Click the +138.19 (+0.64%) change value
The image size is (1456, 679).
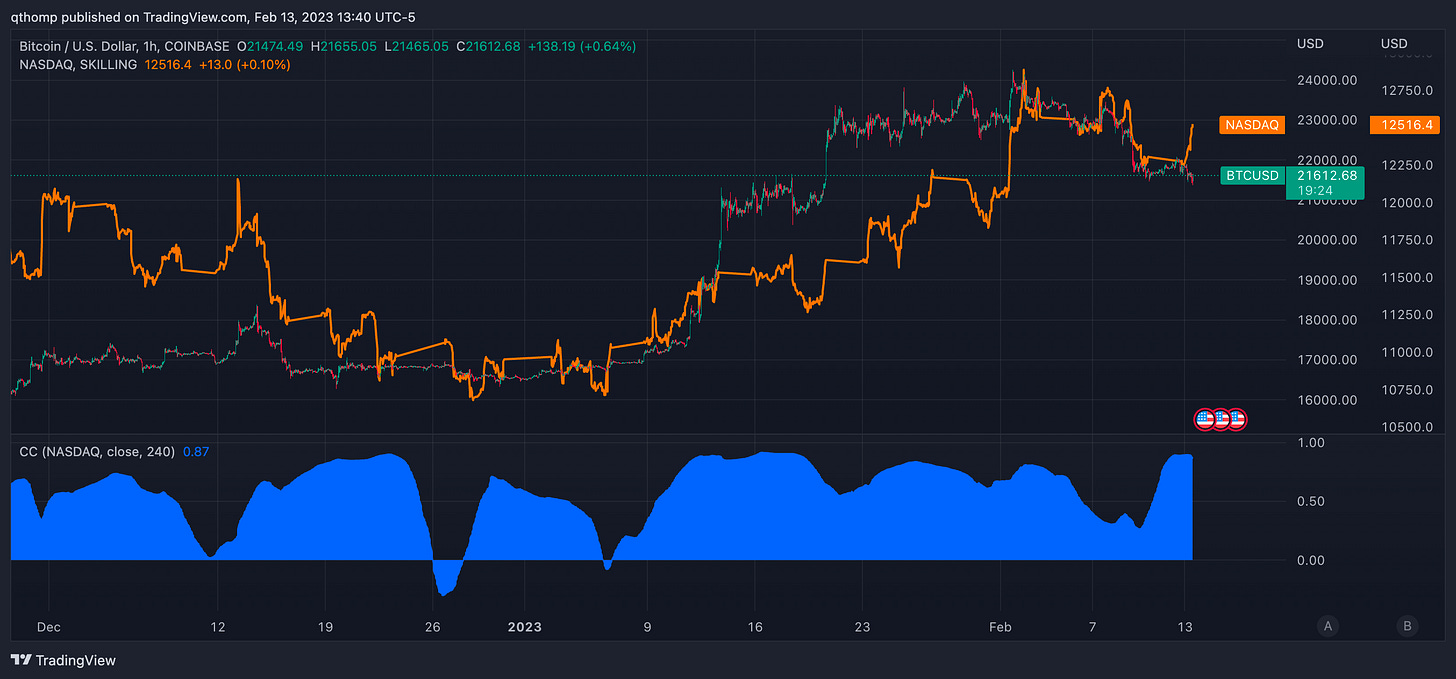point(582,46)
